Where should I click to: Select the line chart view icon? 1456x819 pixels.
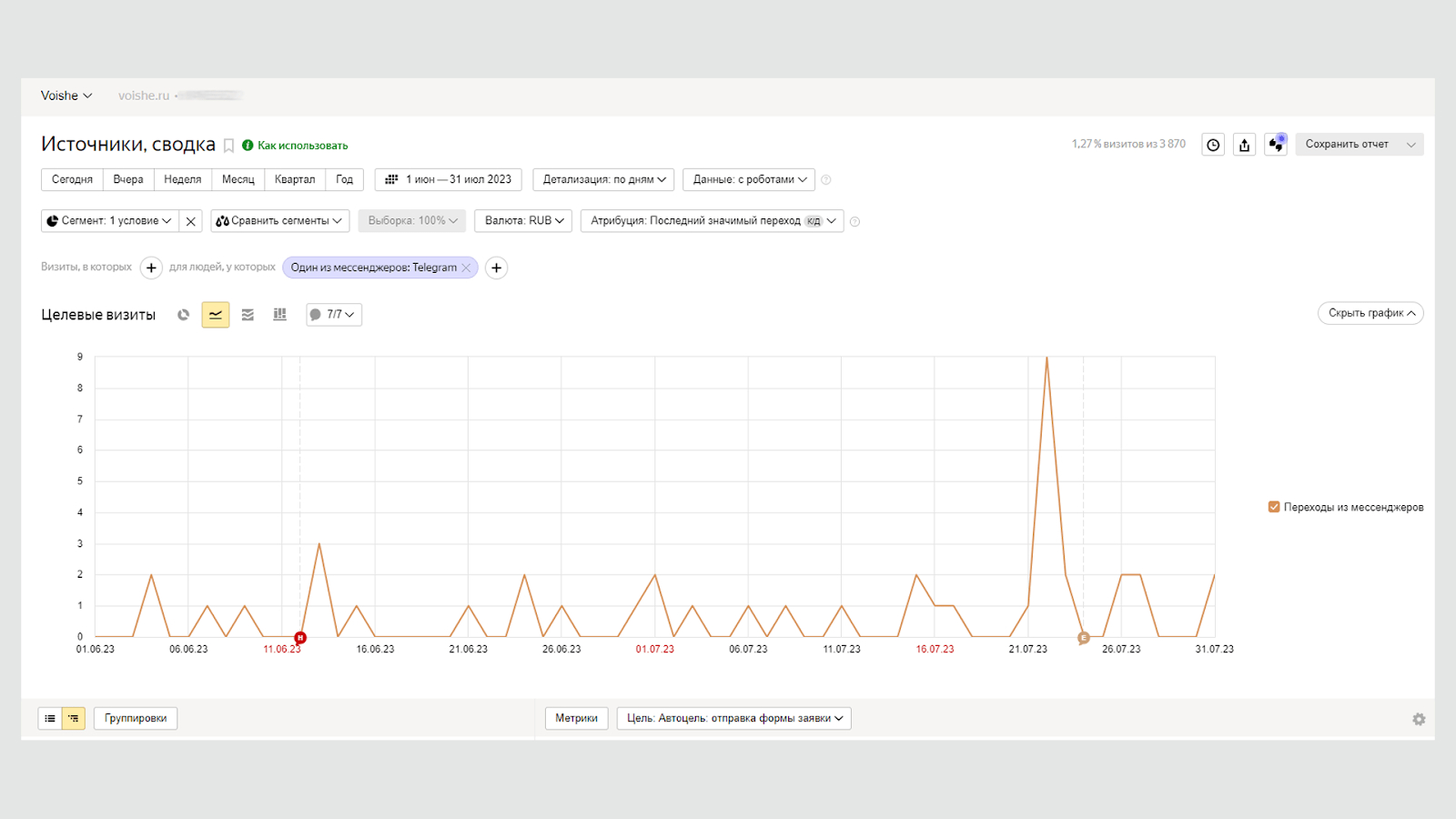[x=216, y=315]
